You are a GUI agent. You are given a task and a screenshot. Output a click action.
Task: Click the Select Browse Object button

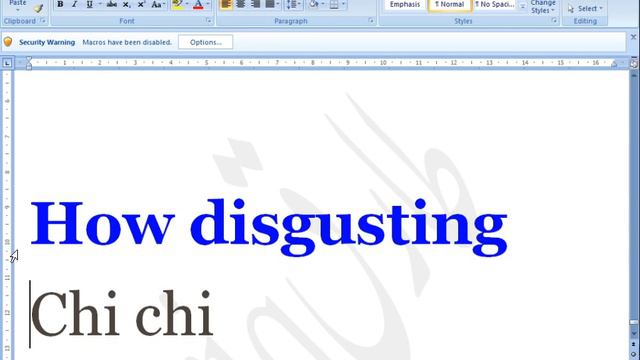[634, 354]
